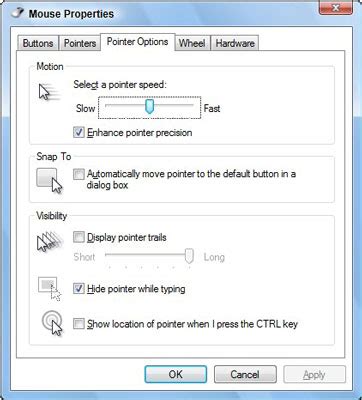The image size is (362, 400).
Task: Open the Pointers tab
Action: (80, 43)
